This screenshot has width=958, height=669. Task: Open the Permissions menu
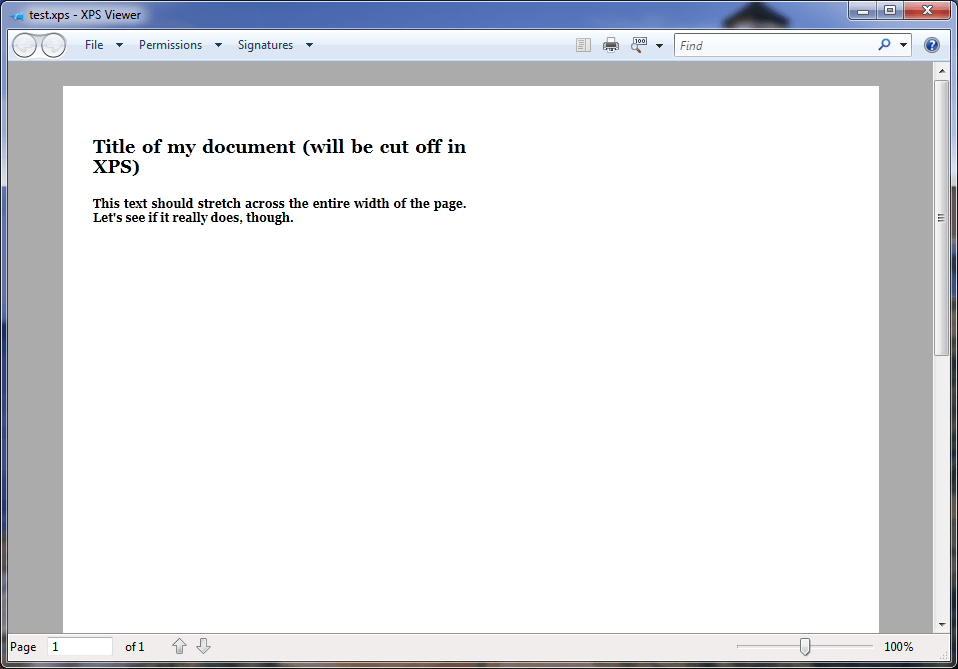[x=171, y=45]
